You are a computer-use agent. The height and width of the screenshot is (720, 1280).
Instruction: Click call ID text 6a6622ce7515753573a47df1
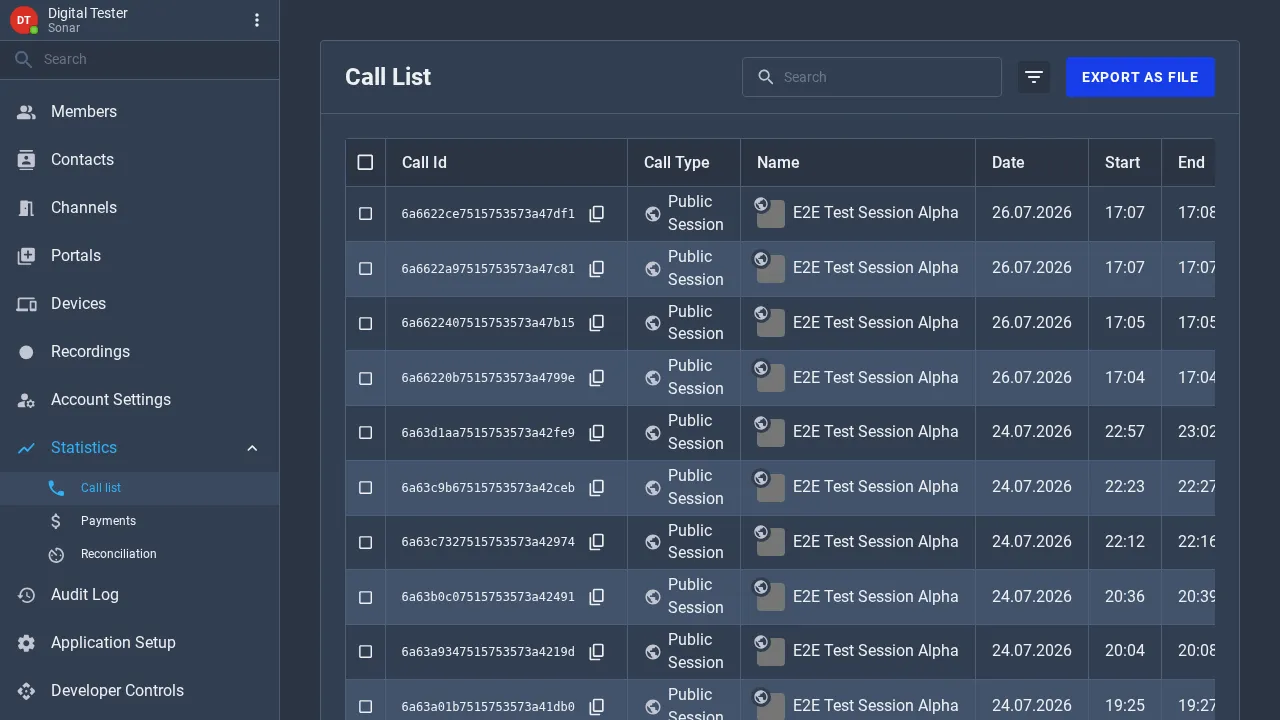(488, 214)
